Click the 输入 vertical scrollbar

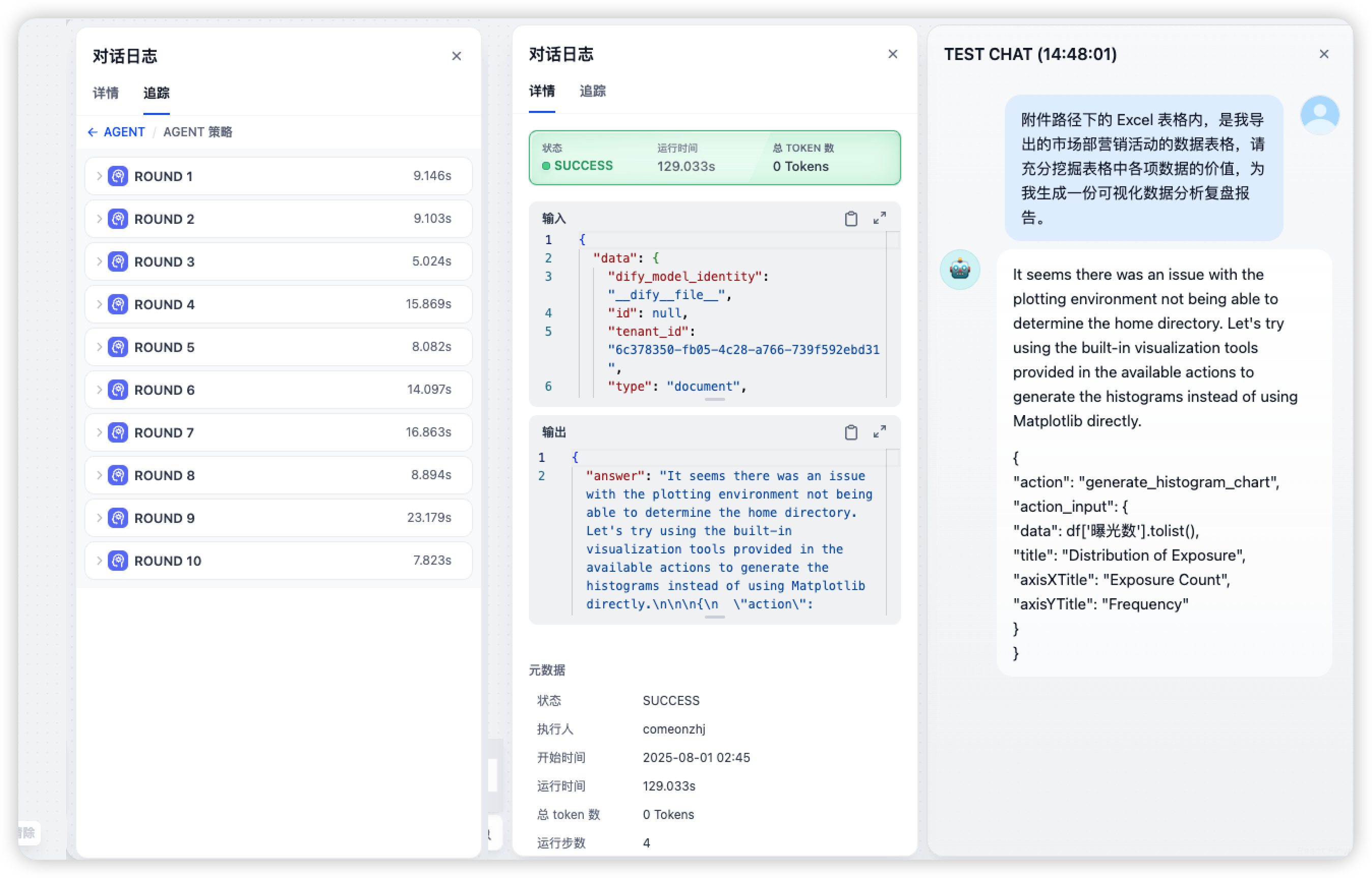[893, 315]
